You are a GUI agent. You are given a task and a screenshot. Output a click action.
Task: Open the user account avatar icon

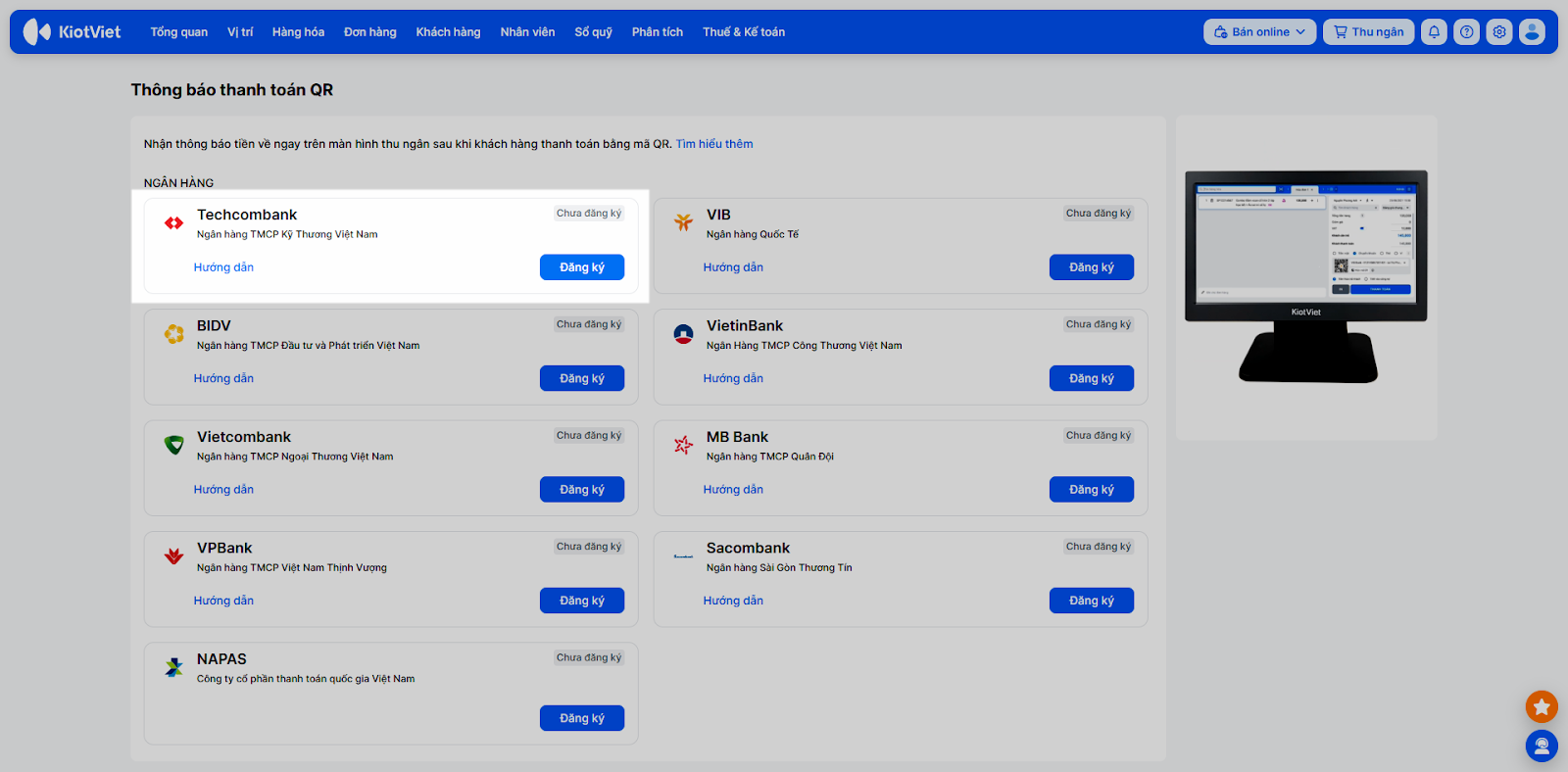[1532, 32]
